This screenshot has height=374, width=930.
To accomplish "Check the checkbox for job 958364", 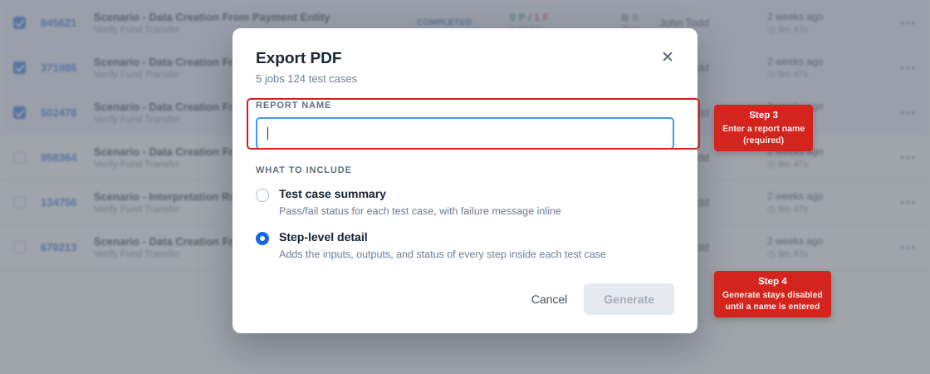I will coord(20,158).
